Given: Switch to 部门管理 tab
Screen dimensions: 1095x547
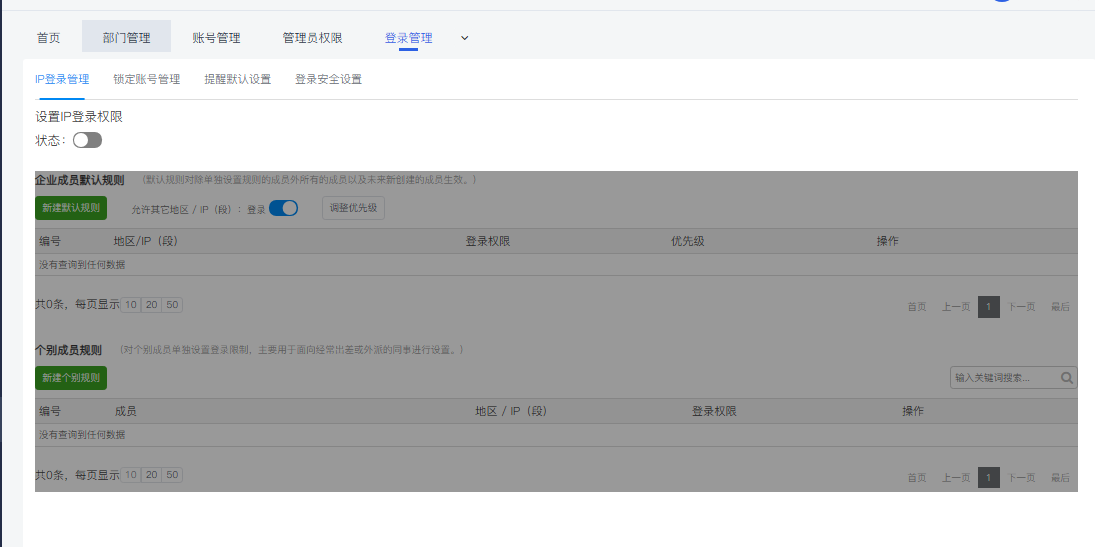Looking at the screenshot, I should pyautogui.click(x=126, y=38).
